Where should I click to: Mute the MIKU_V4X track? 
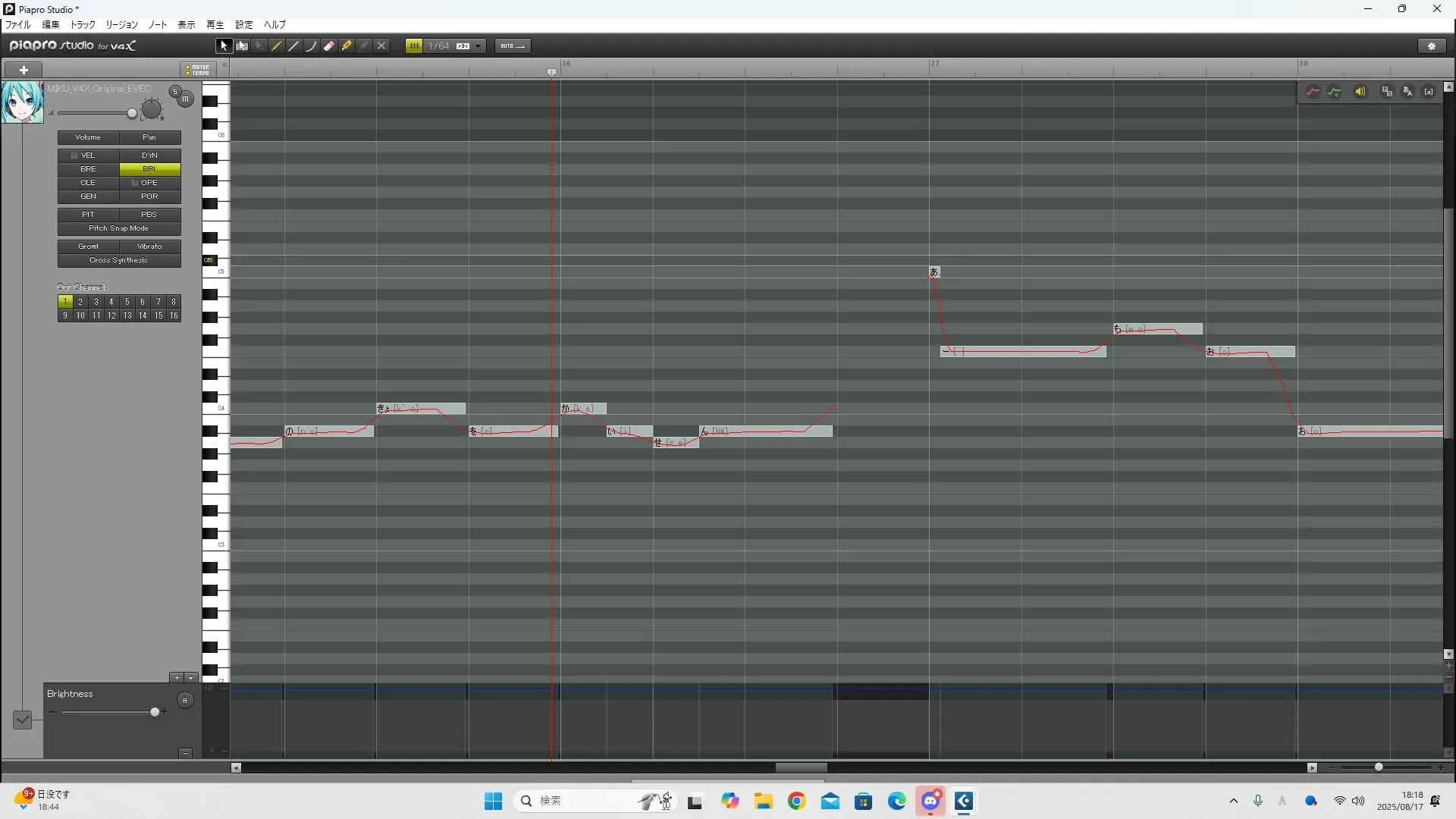185,99
